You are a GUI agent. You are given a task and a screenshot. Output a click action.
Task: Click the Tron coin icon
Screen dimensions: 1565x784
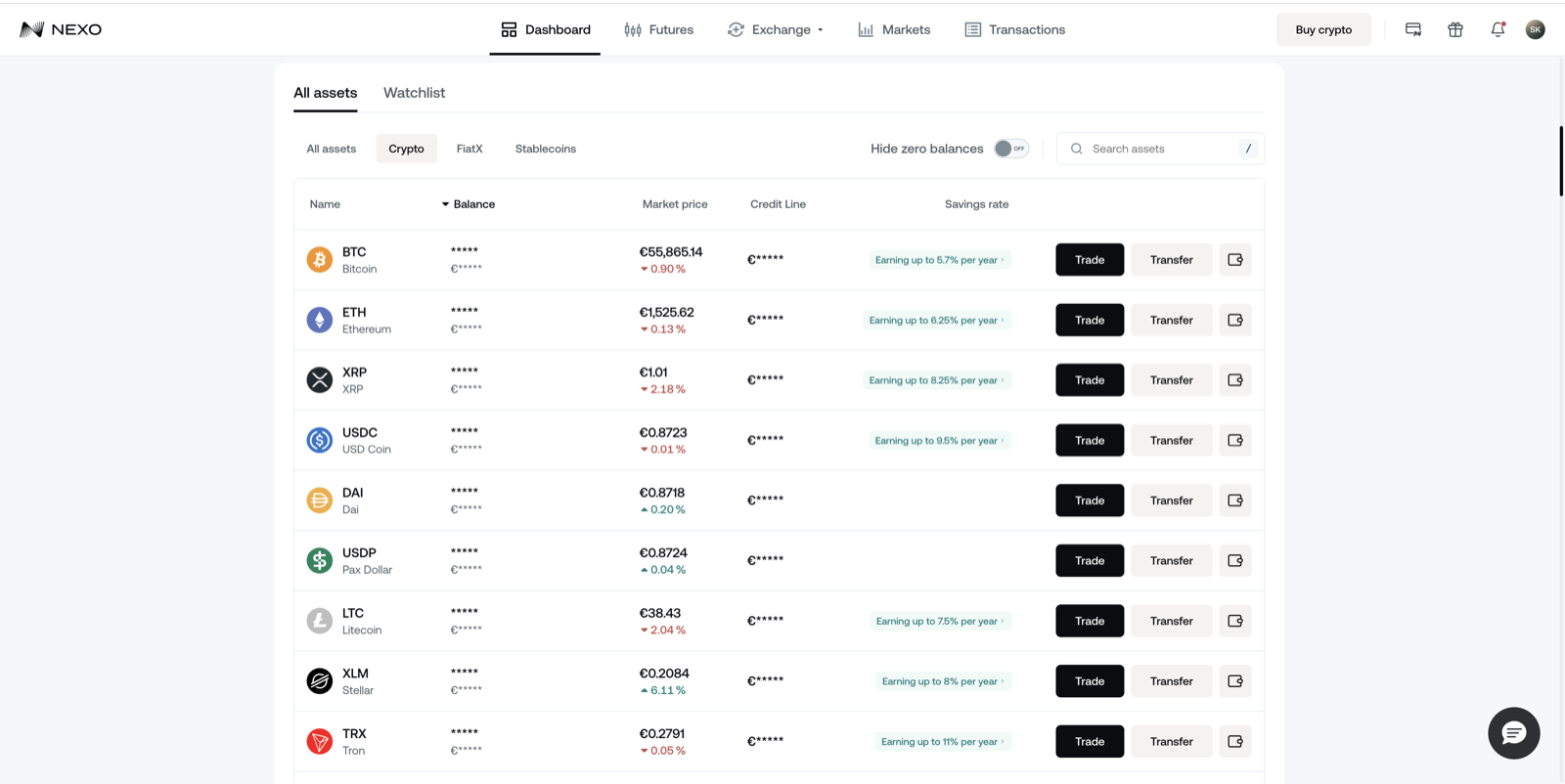click(x=320, y=741)
